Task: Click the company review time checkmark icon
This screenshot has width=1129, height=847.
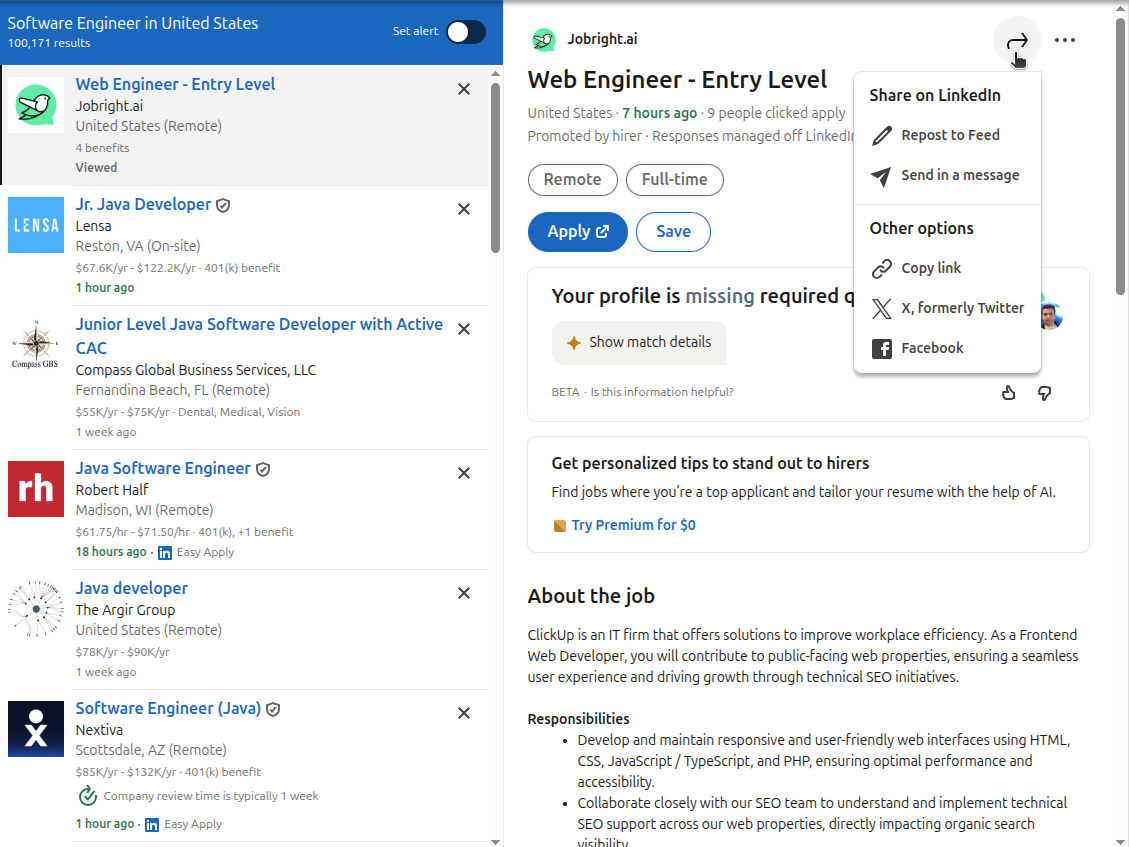Action: click(87, 797)
